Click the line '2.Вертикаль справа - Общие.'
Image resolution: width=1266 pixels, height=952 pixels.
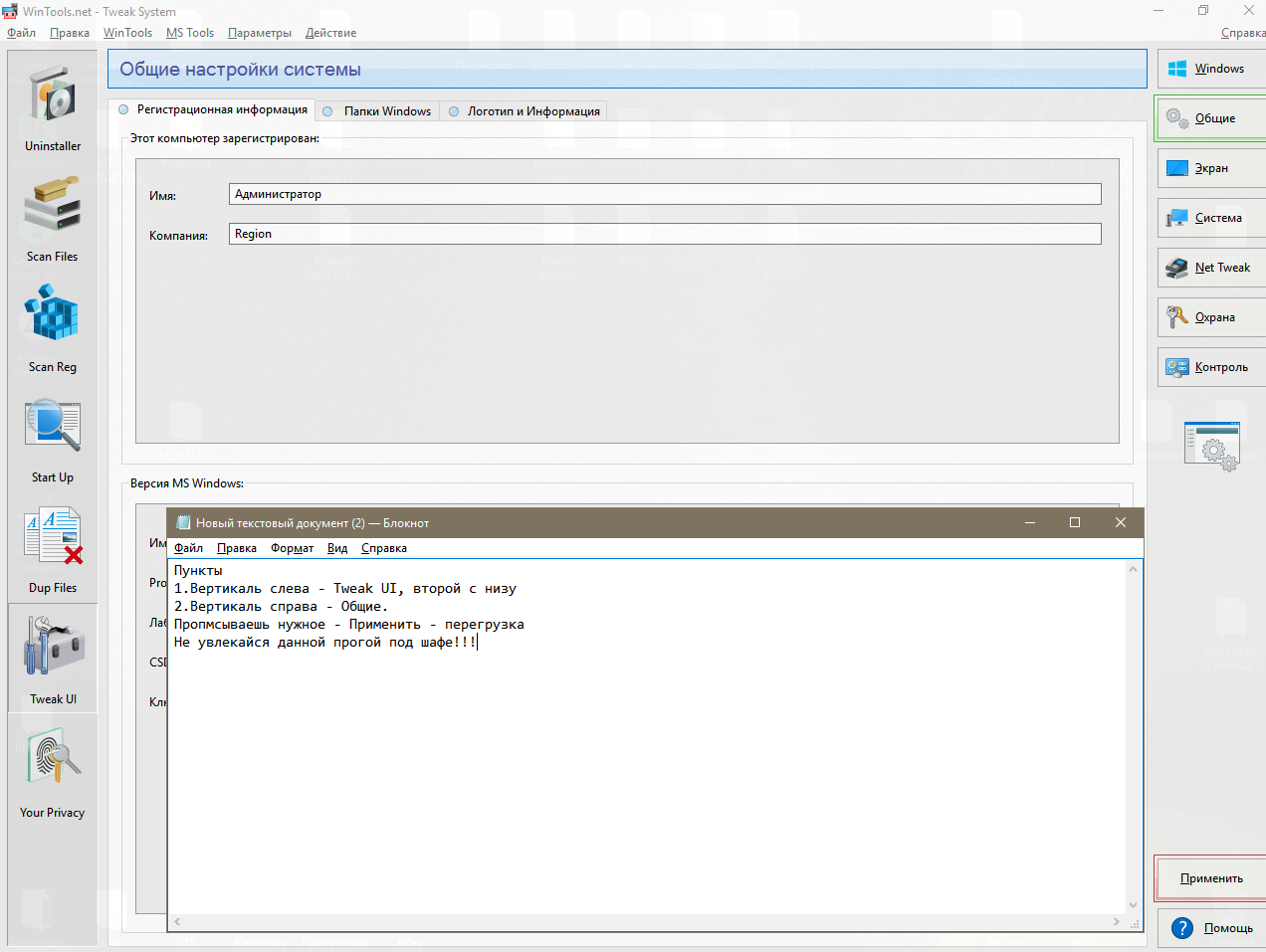[281, 607]
